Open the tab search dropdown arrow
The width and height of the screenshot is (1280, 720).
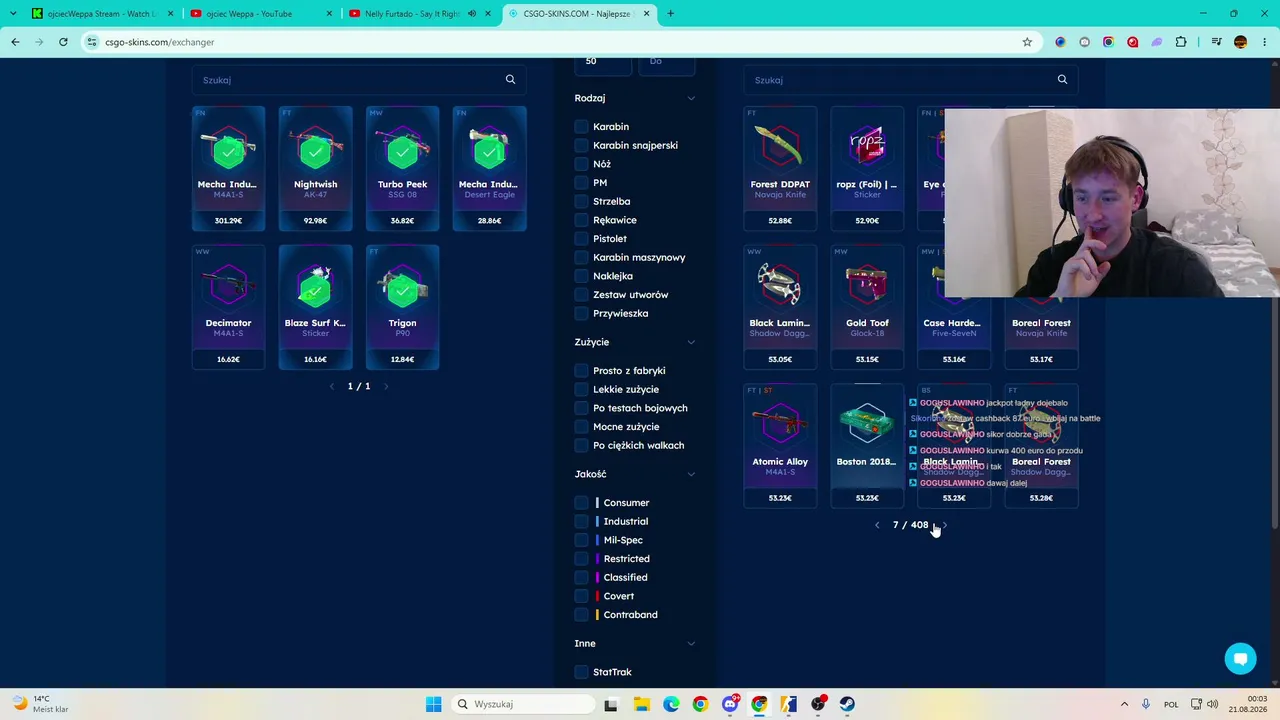tap(12, 14)
